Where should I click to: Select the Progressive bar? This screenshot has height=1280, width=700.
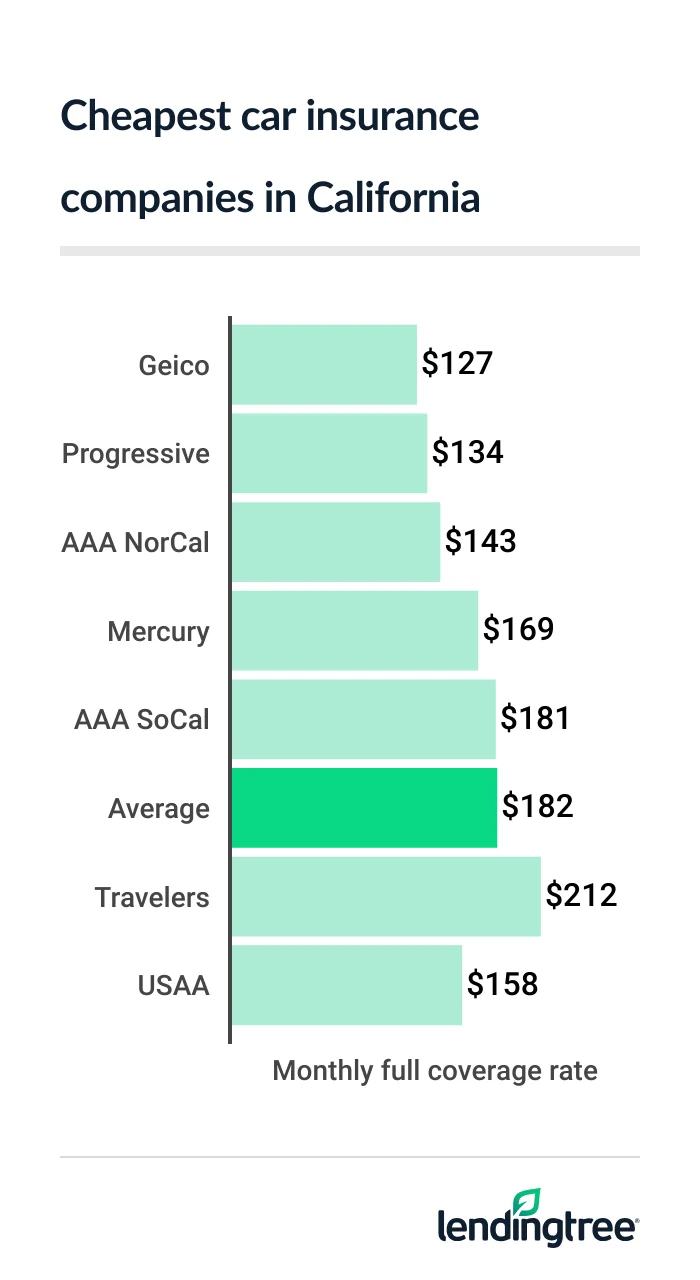tap(329, 453)
